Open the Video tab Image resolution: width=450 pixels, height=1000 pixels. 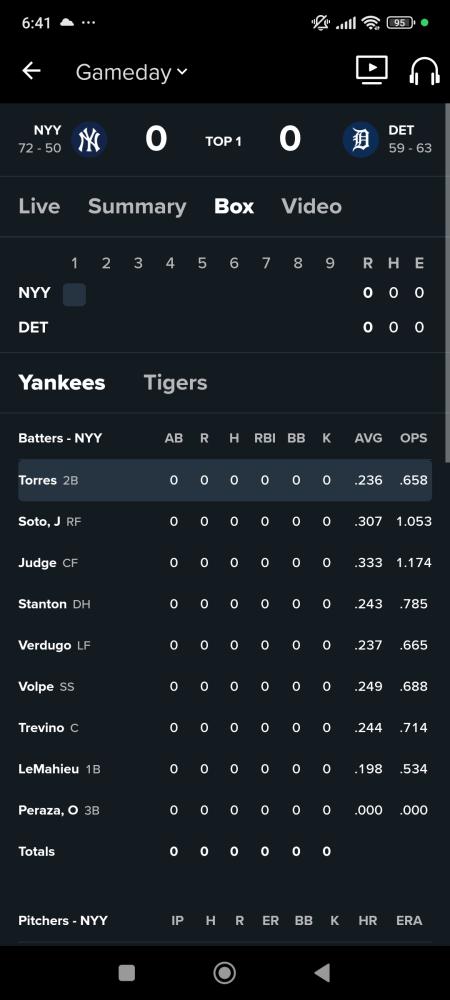312,206
